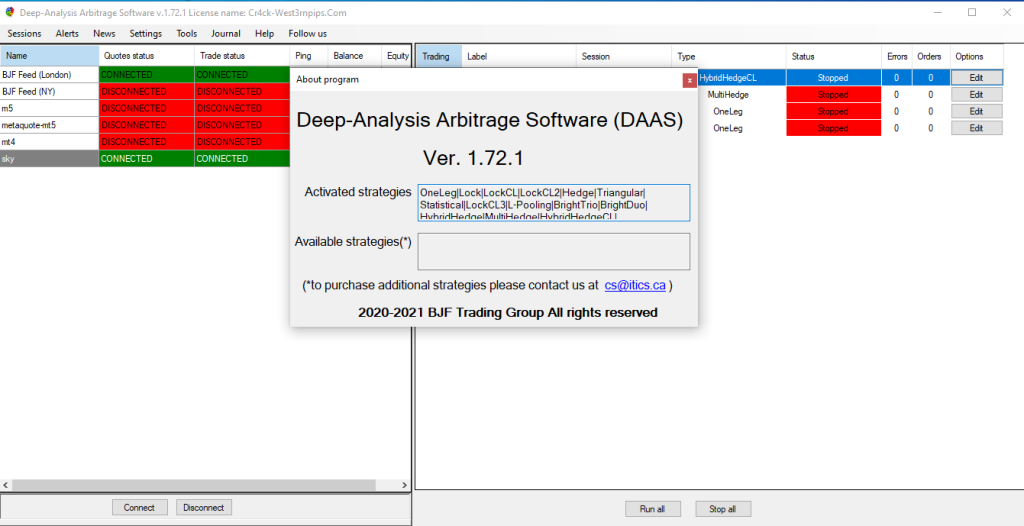Image resolution: width=1024 pixels, height=526 pixels.
Task: Click DISCONNECTED quotes status of mt4
Action: (147, 142)
